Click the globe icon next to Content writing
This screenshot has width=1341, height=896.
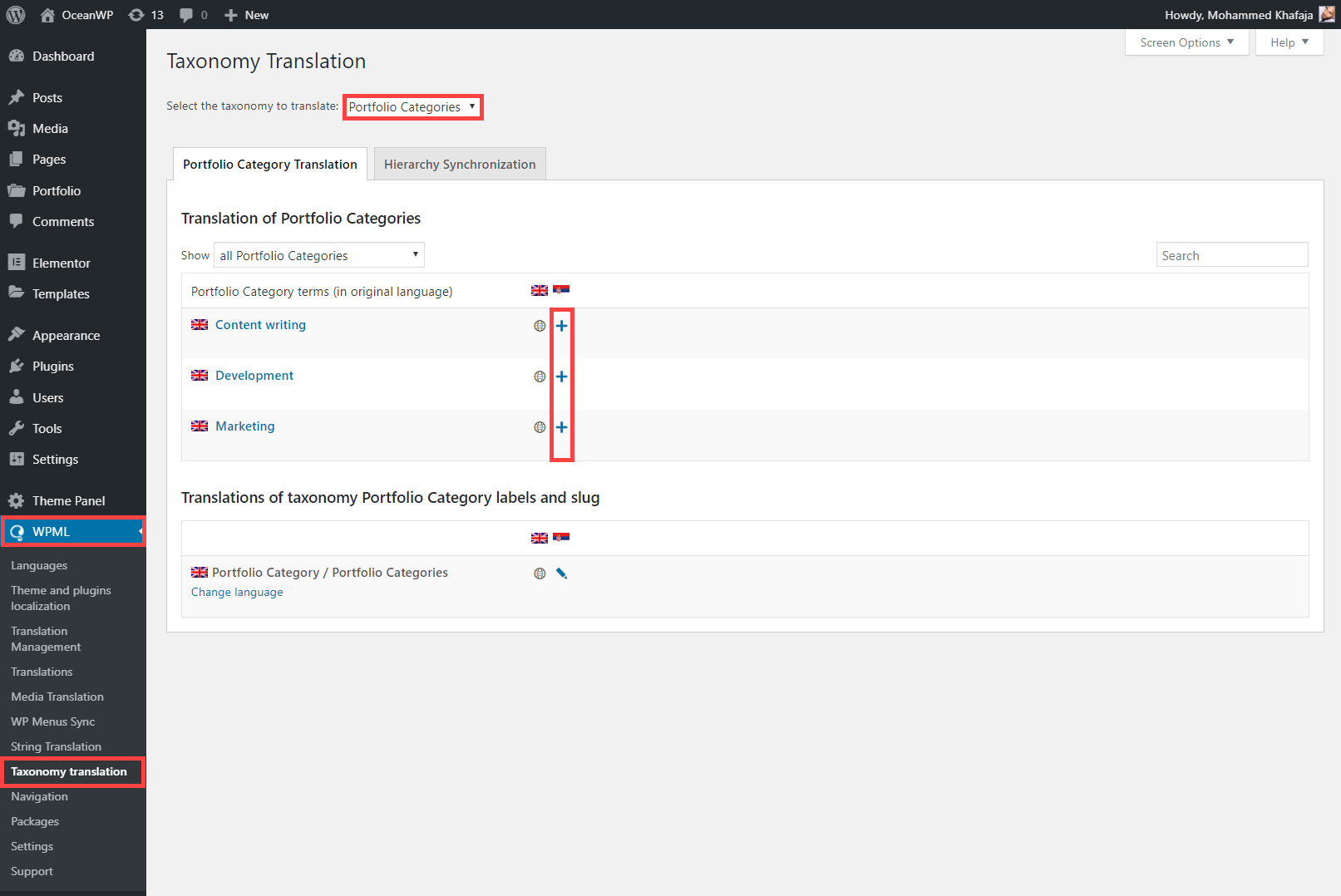(540, 326)
